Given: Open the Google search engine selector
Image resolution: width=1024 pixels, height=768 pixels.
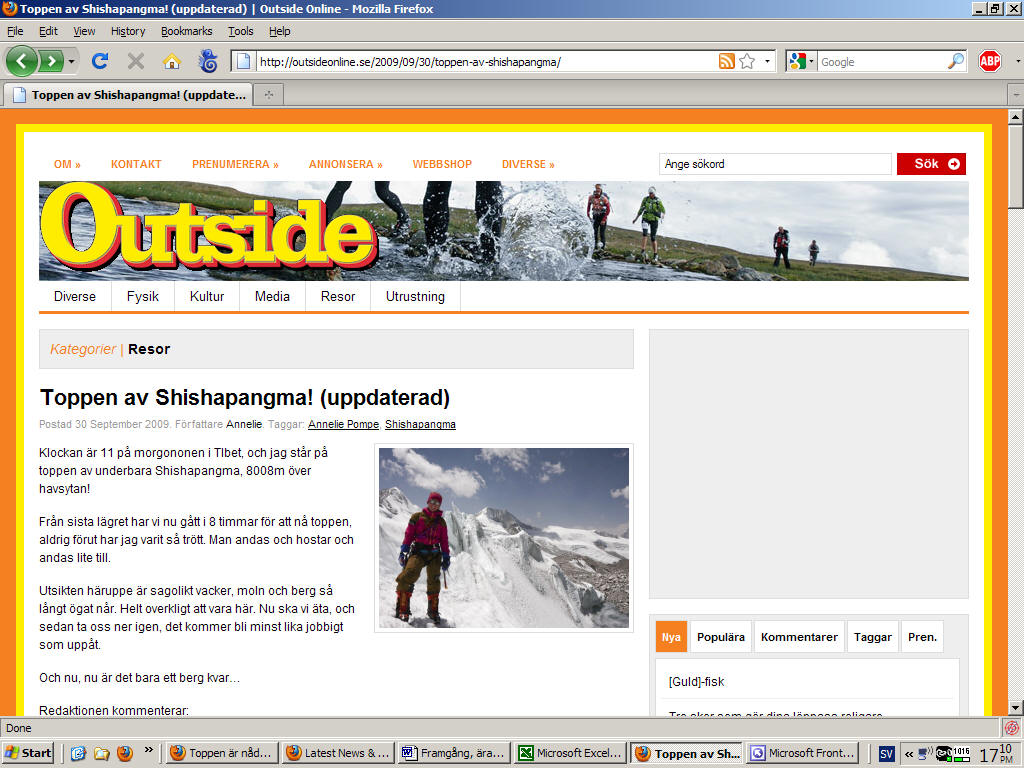Looking at the screenshot, I should tap(801, 61).
